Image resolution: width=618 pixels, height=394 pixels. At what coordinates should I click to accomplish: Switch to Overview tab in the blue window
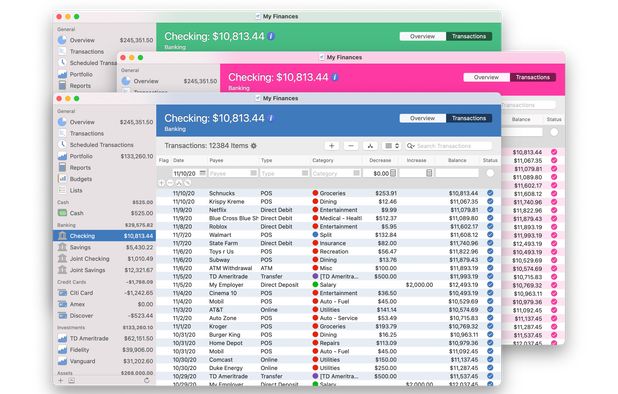[x=423, y=118]
